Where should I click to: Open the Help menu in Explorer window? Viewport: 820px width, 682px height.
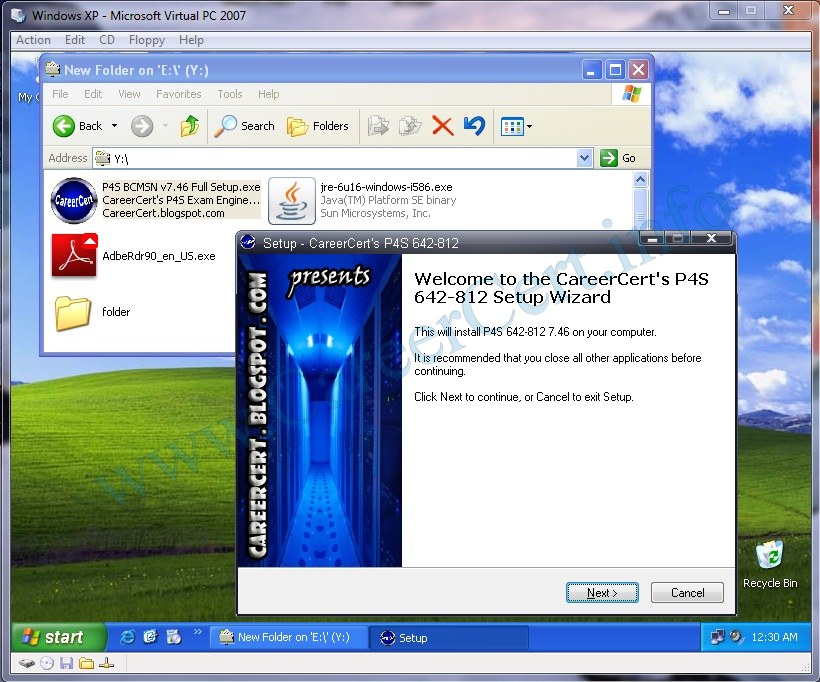[268, 94]
